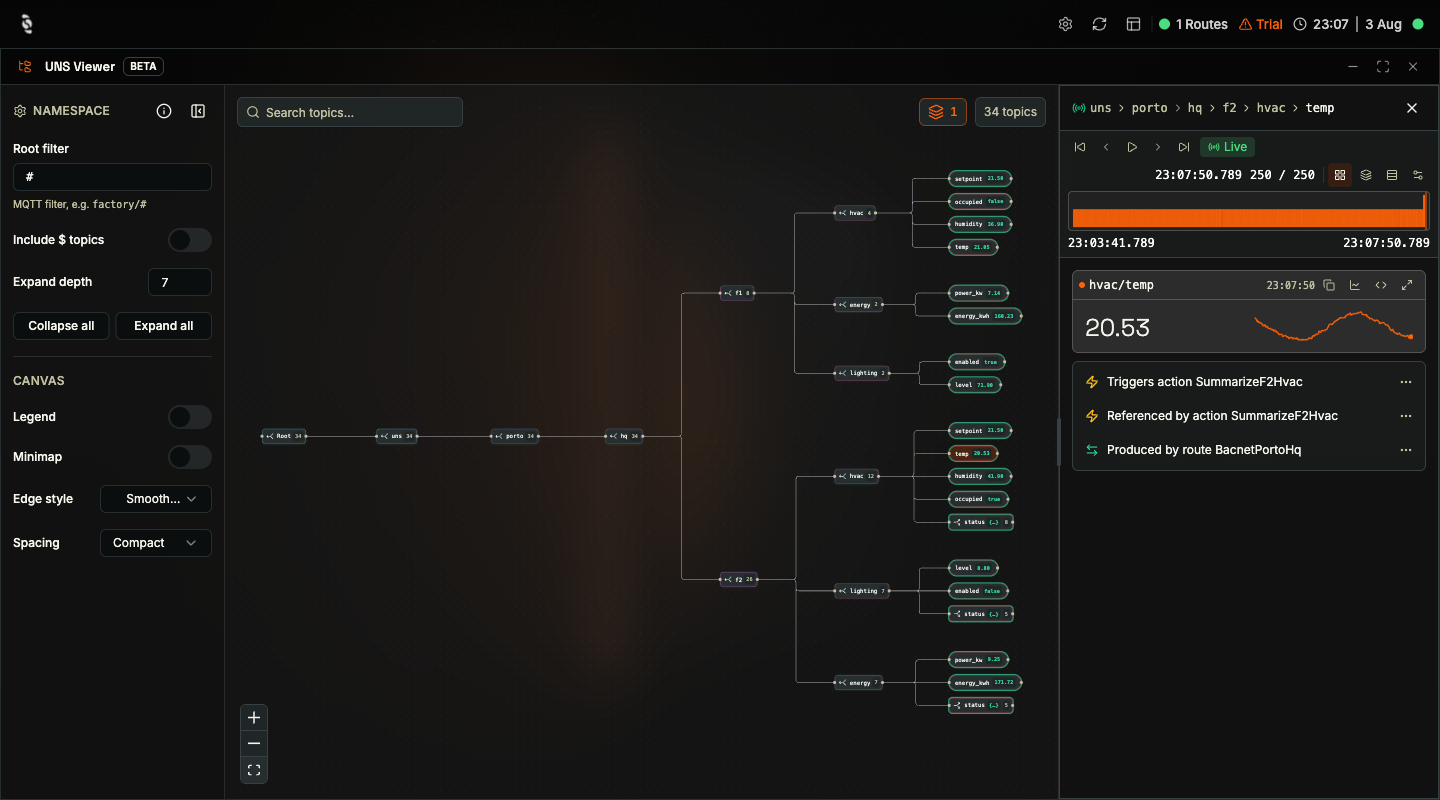Copy the hvac/temp value
The width and height of the screenshot is (1440, 800).
1329,285
